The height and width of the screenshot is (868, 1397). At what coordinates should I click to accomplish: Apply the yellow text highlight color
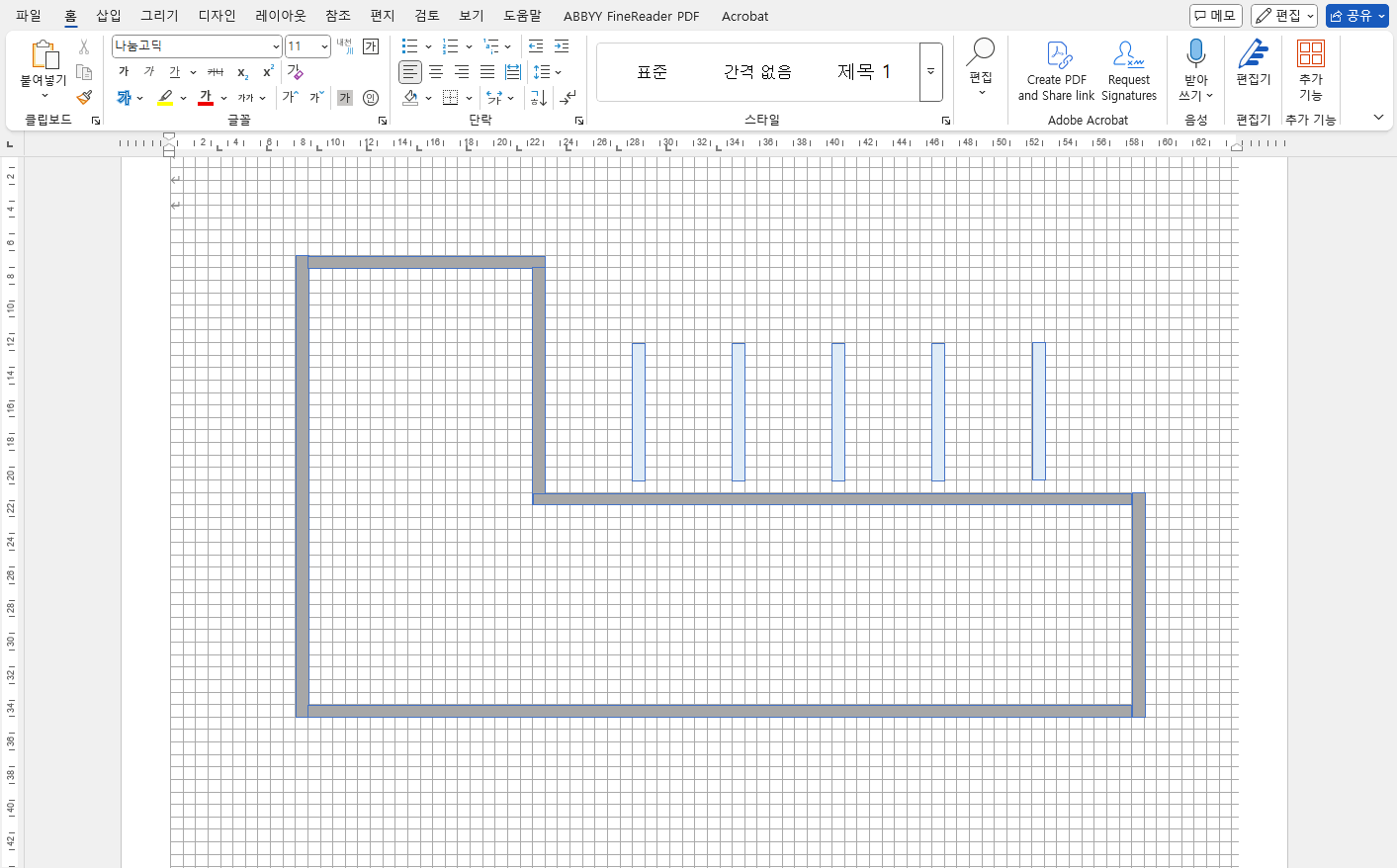(x=165, y=98)
